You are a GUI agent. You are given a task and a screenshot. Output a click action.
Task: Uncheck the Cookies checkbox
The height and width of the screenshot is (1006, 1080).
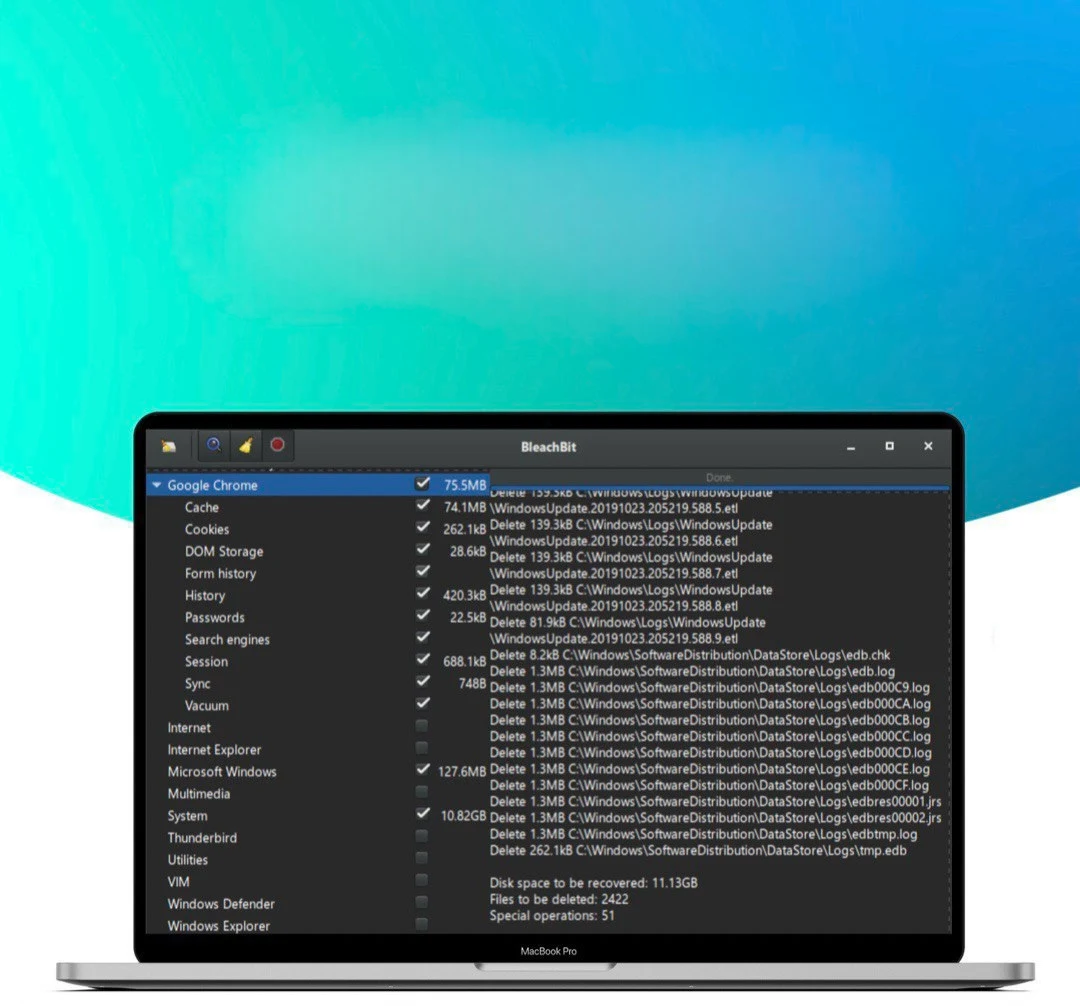point(423,527)
